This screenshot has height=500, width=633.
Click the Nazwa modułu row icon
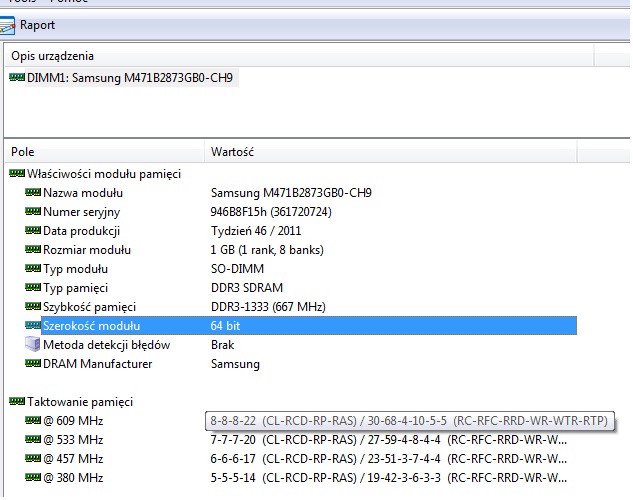33,192
